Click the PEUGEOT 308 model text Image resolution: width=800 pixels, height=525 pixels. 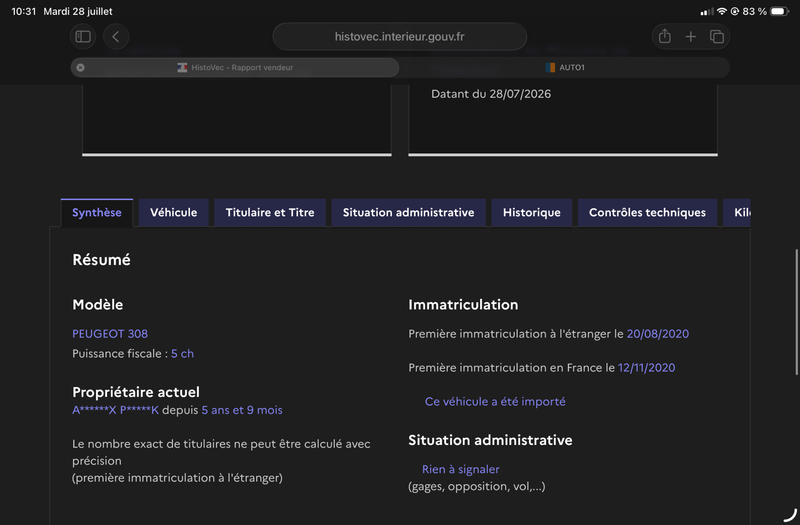[x=110, y=334]
